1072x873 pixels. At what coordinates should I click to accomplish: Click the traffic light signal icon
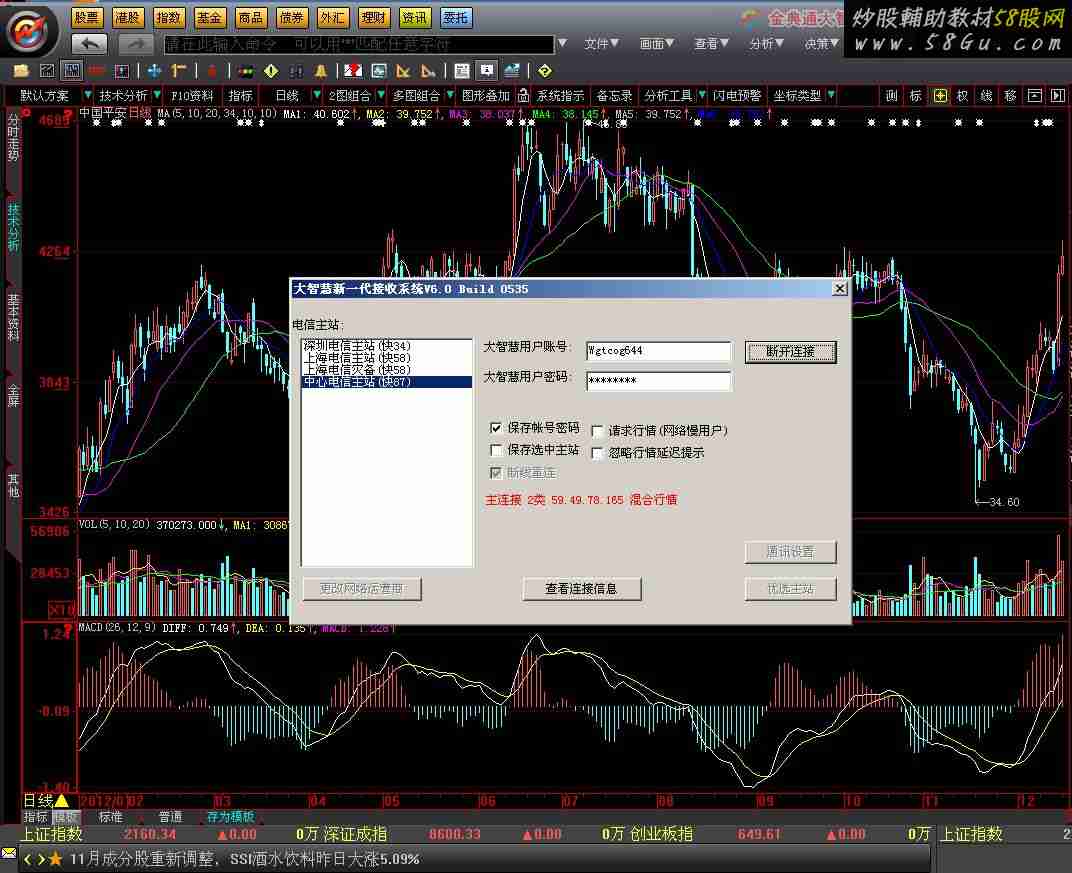[246, 70]
